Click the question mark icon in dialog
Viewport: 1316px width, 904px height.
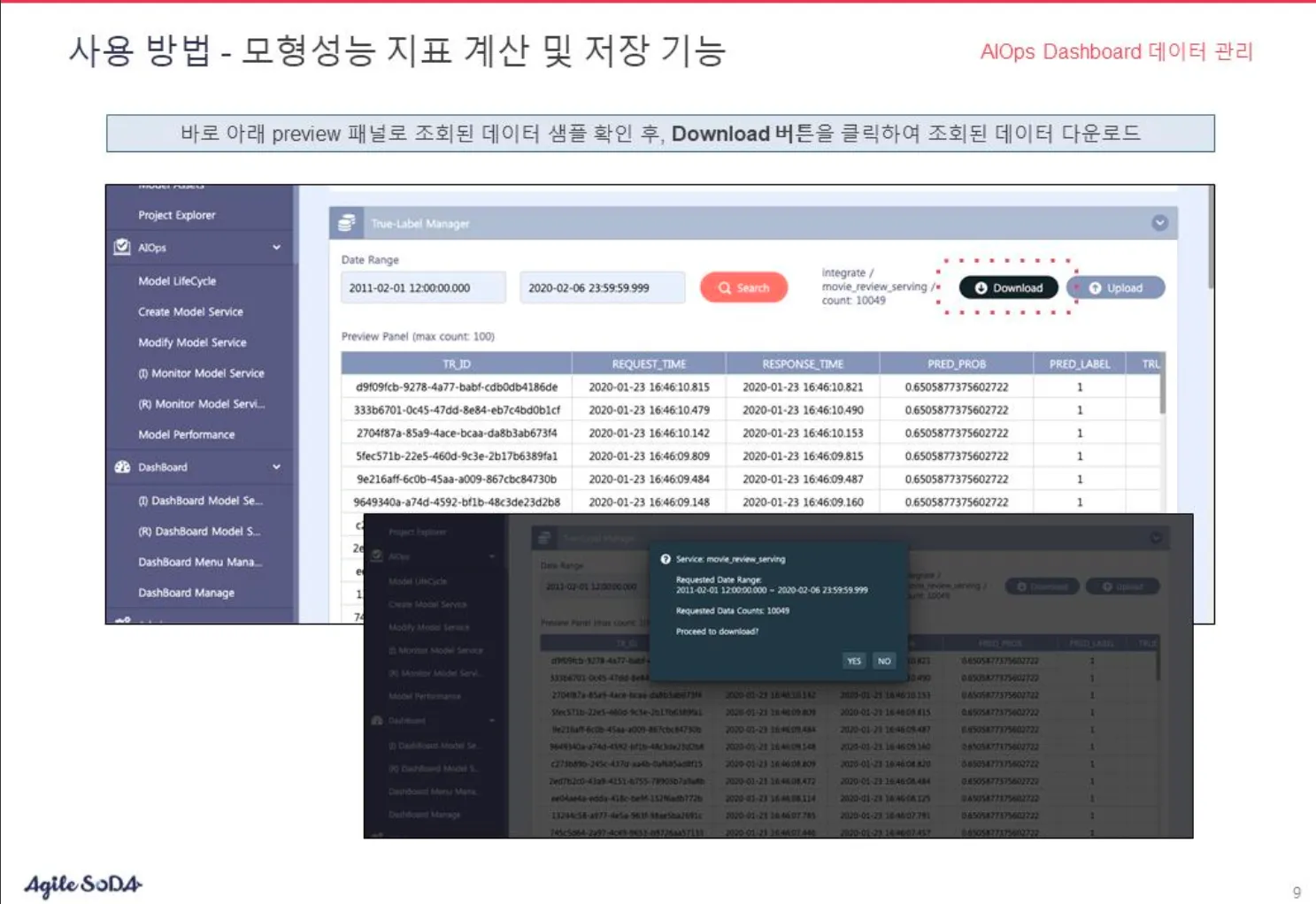(x=666, y=559)
